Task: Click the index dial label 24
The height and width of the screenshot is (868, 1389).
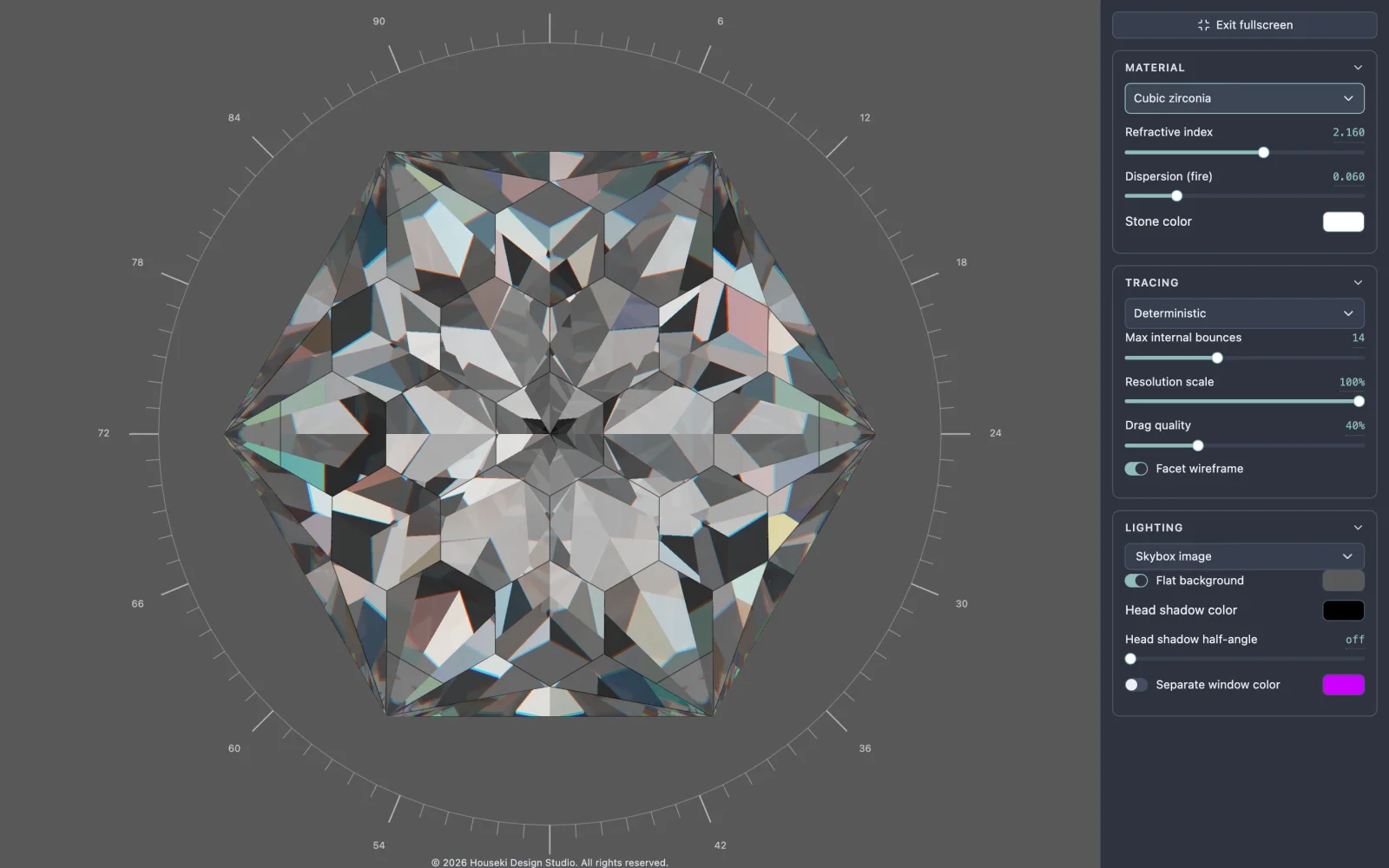Action: 995,433
